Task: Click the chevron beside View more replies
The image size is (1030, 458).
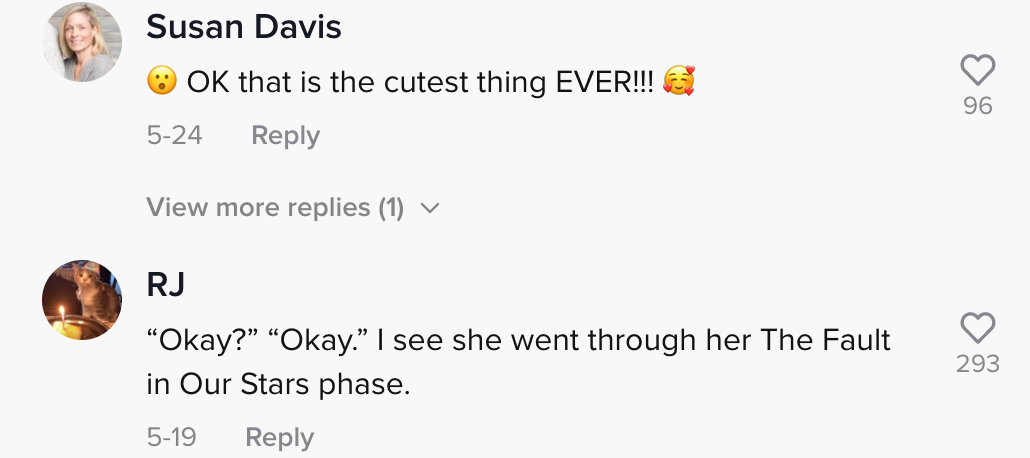Action: [x=430, y=208]
